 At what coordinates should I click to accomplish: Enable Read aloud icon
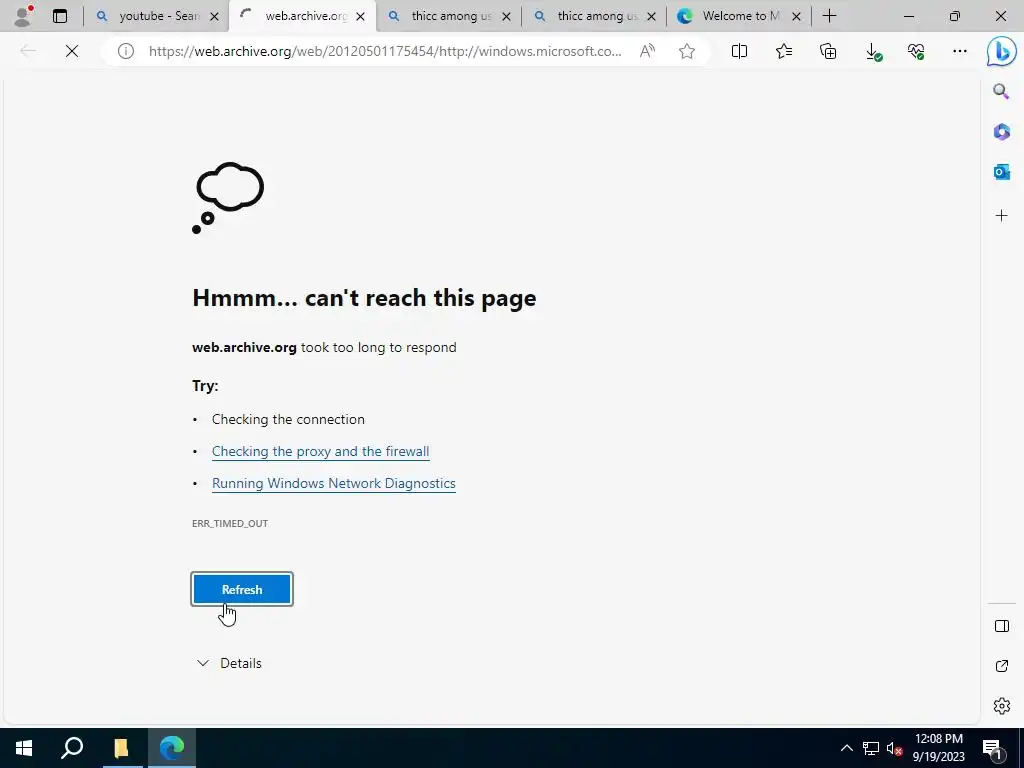click(647, 51)
